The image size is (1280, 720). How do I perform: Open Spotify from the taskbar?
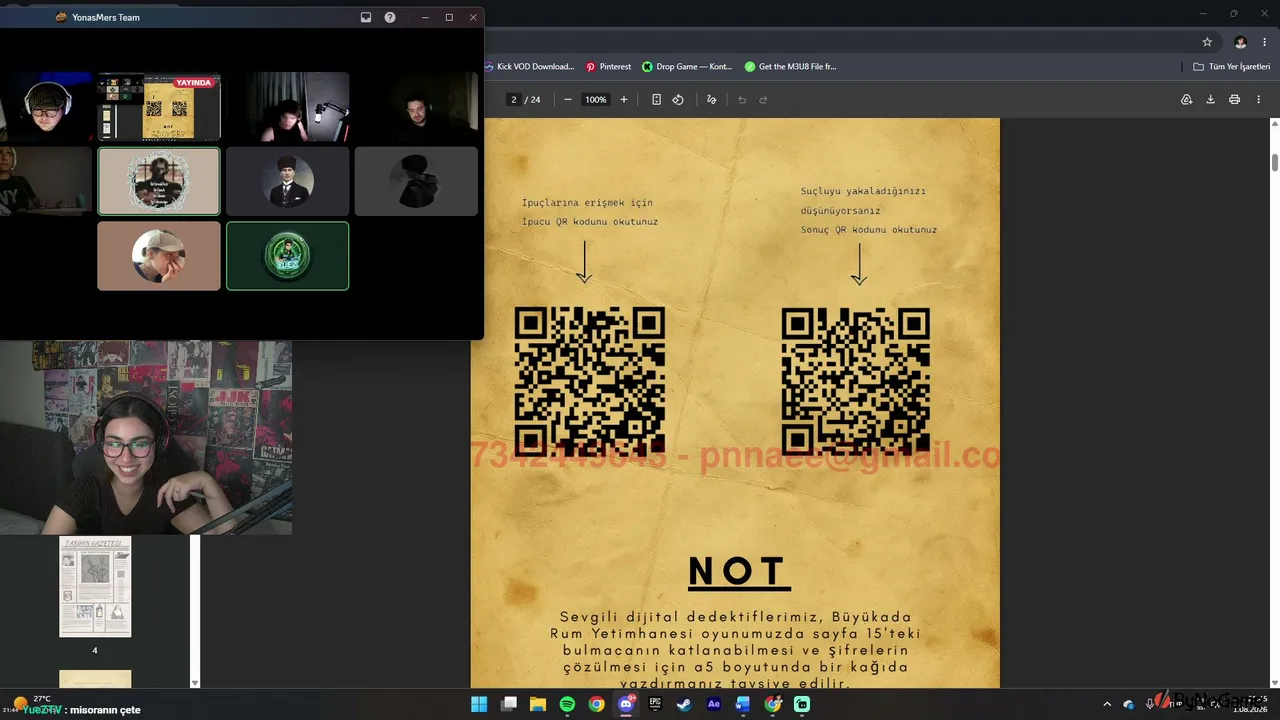[567, 704]
